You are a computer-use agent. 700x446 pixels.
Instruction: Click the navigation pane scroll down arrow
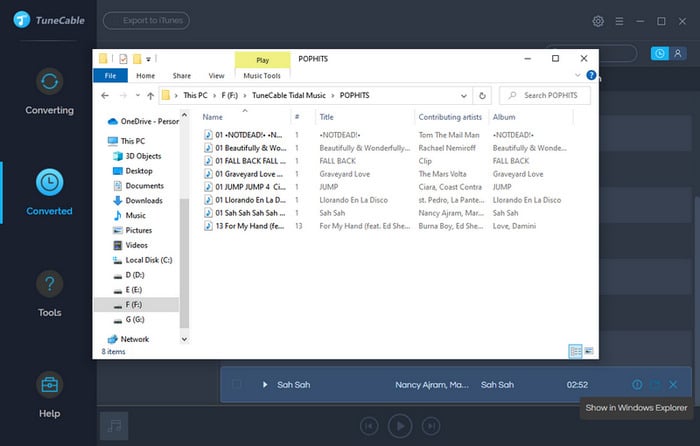(x=184, y=339)
